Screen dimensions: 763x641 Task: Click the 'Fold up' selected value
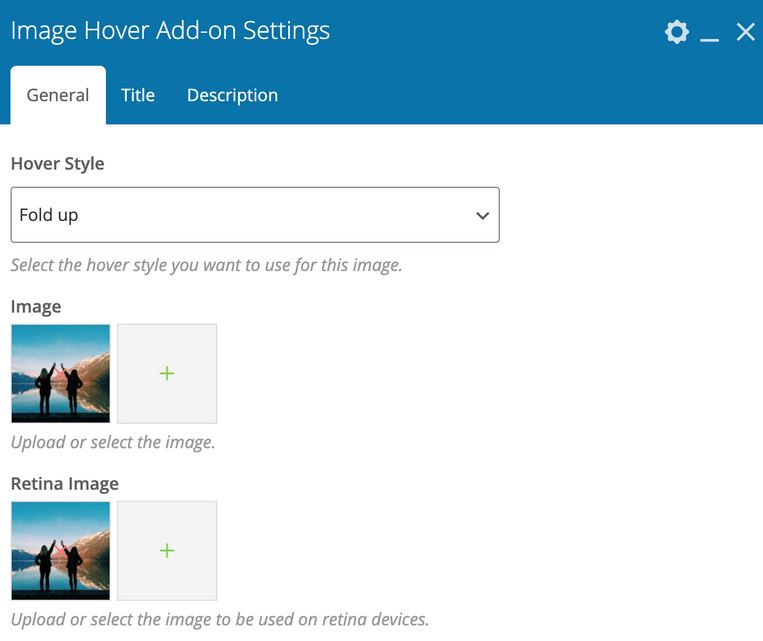click(x=49, y=215)
